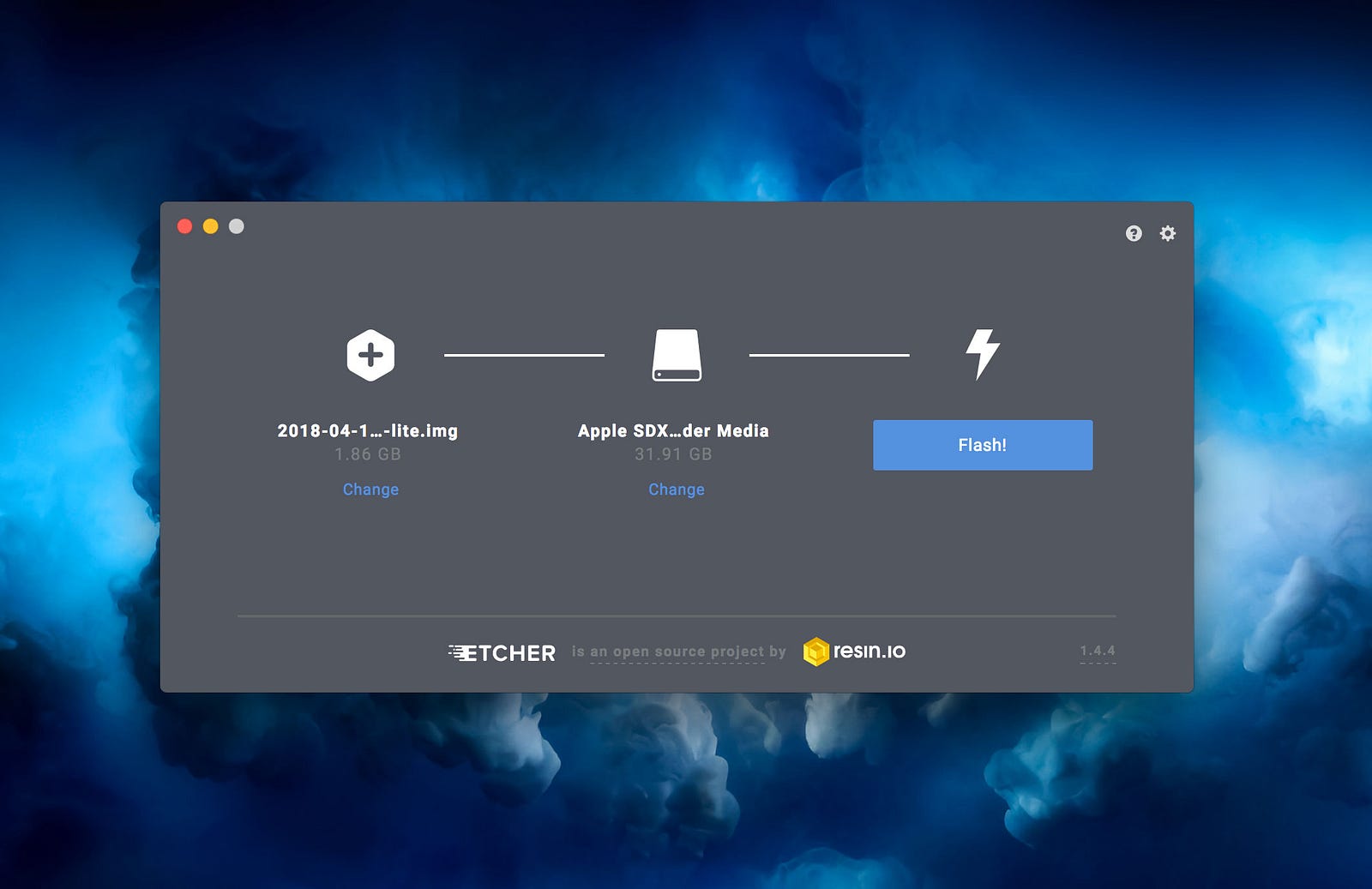Click the Etcher logo in footer
Screen dimensions: 1372x889
[x=502, y=653]
